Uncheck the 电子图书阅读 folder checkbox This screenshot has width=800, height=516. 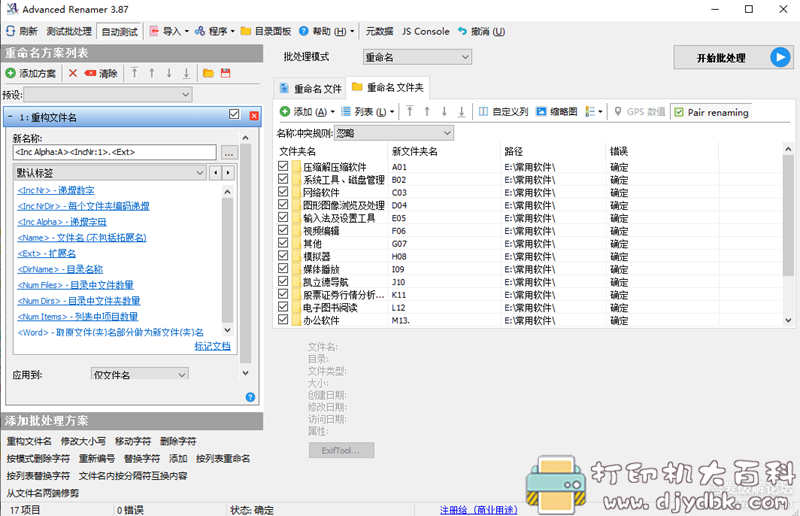(283, 306)
